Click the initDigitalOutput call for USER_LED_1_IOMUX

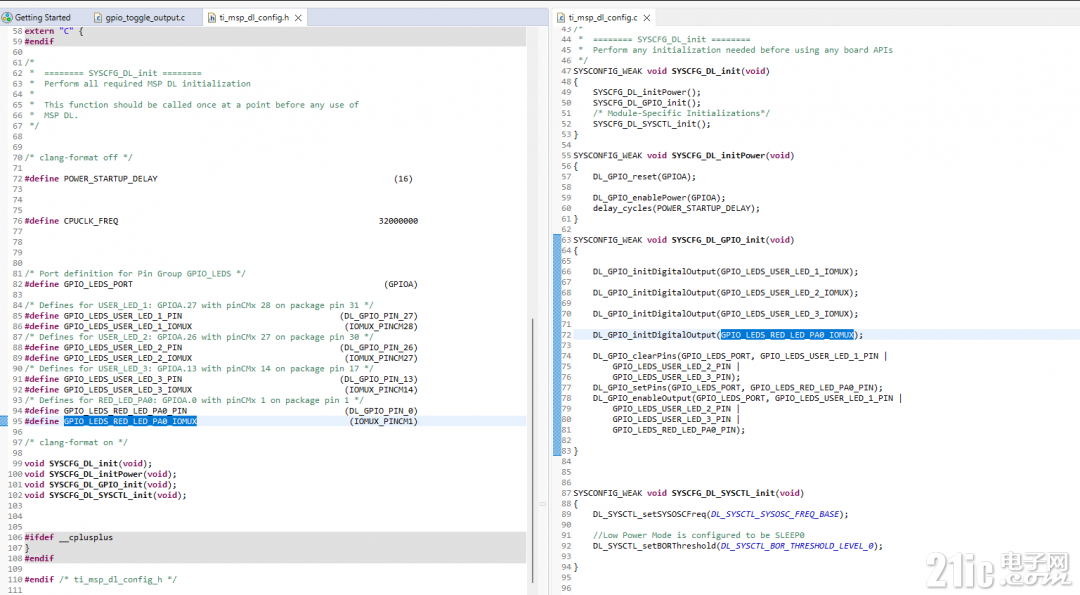(725, 271)
